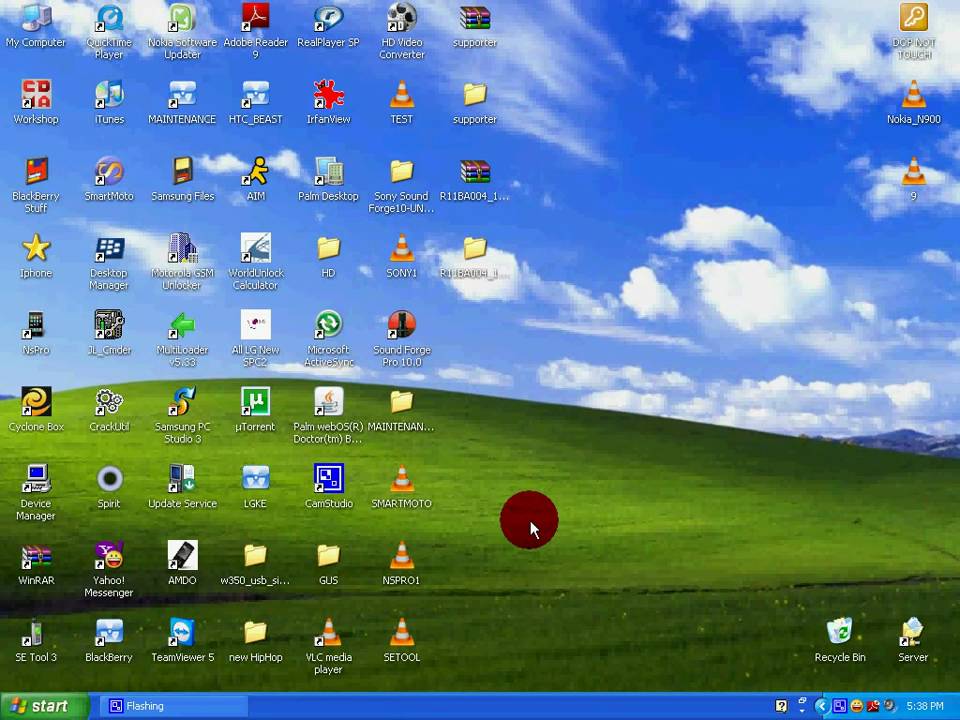Launch WorldUnlock Calculator
The image size is (960, 720).
pyautogui.click(x=255, y=248)
